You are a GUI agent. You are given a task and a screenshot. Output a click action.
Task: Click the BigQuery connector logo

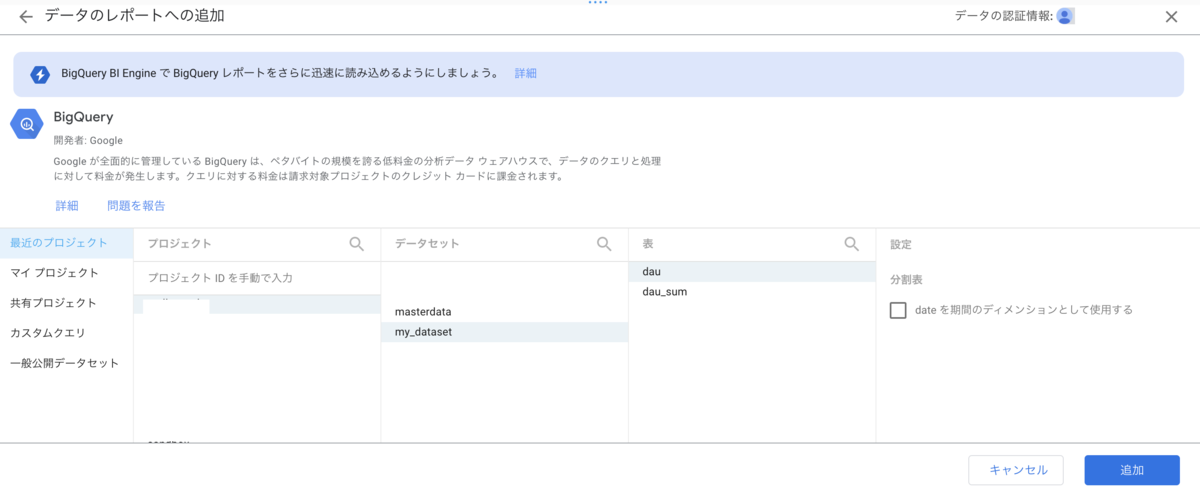[x=26, y=124]
